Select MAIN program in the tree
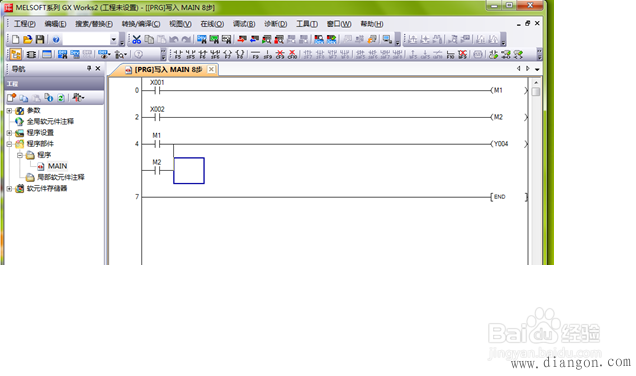The image size is (636, 376). coord(57,166)
